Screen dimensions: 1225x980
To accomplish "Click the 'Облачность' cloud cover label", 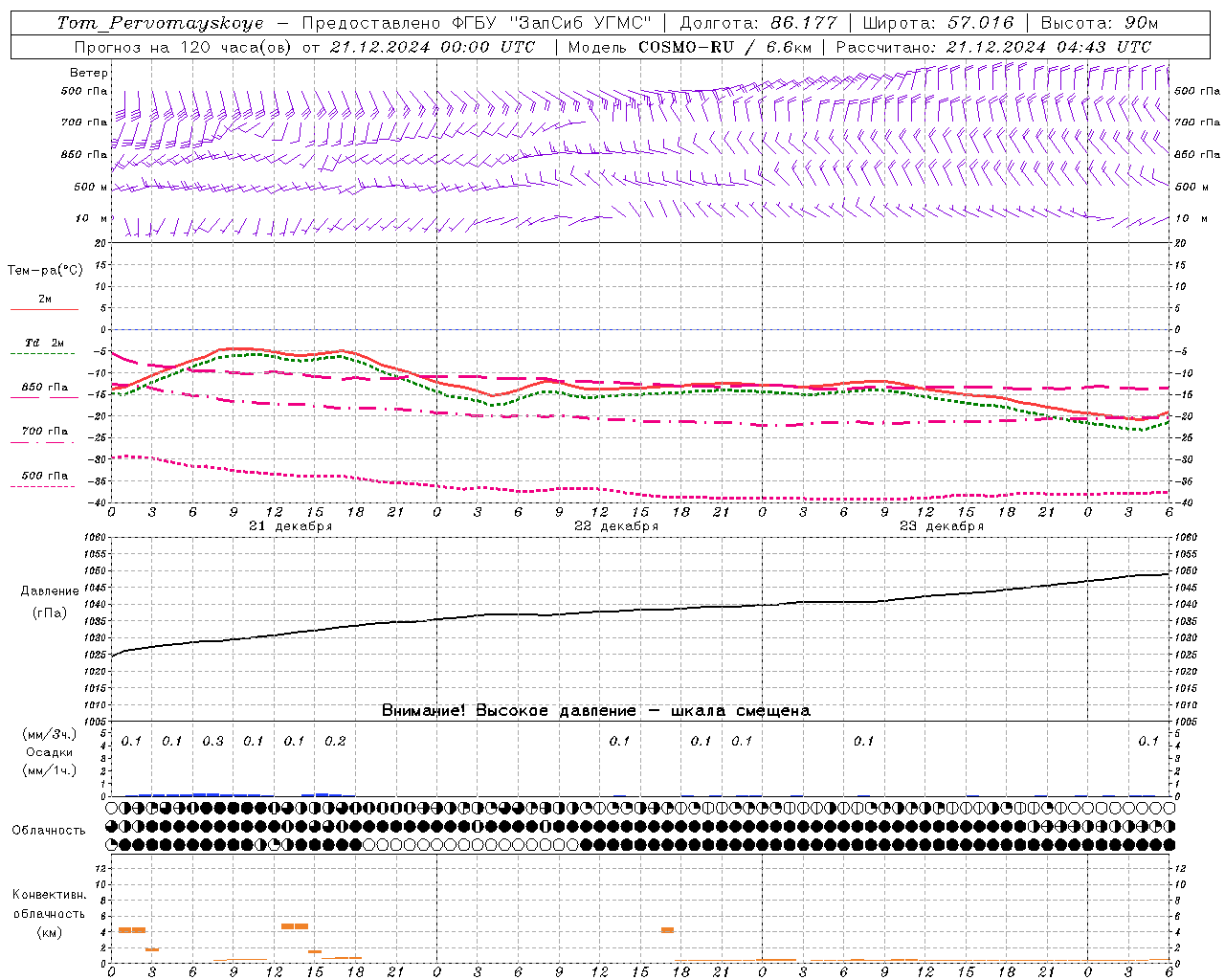I will [x=49, y=831].
